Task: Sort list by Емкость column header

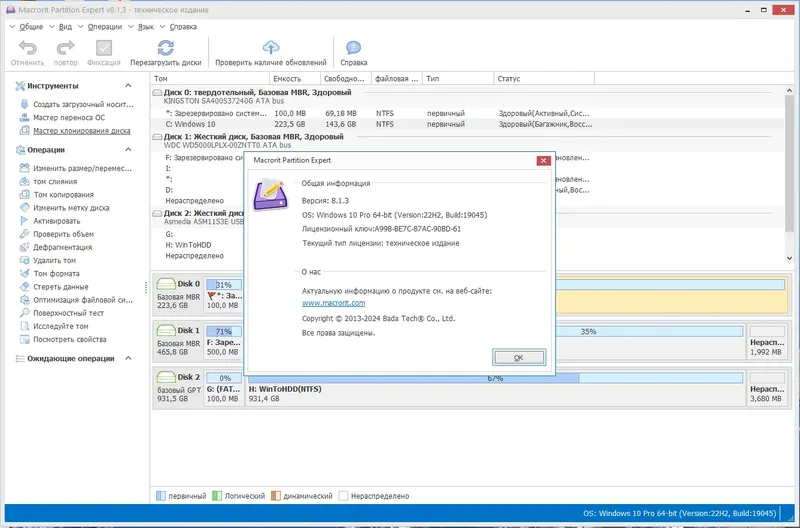Action: [295, 79]
